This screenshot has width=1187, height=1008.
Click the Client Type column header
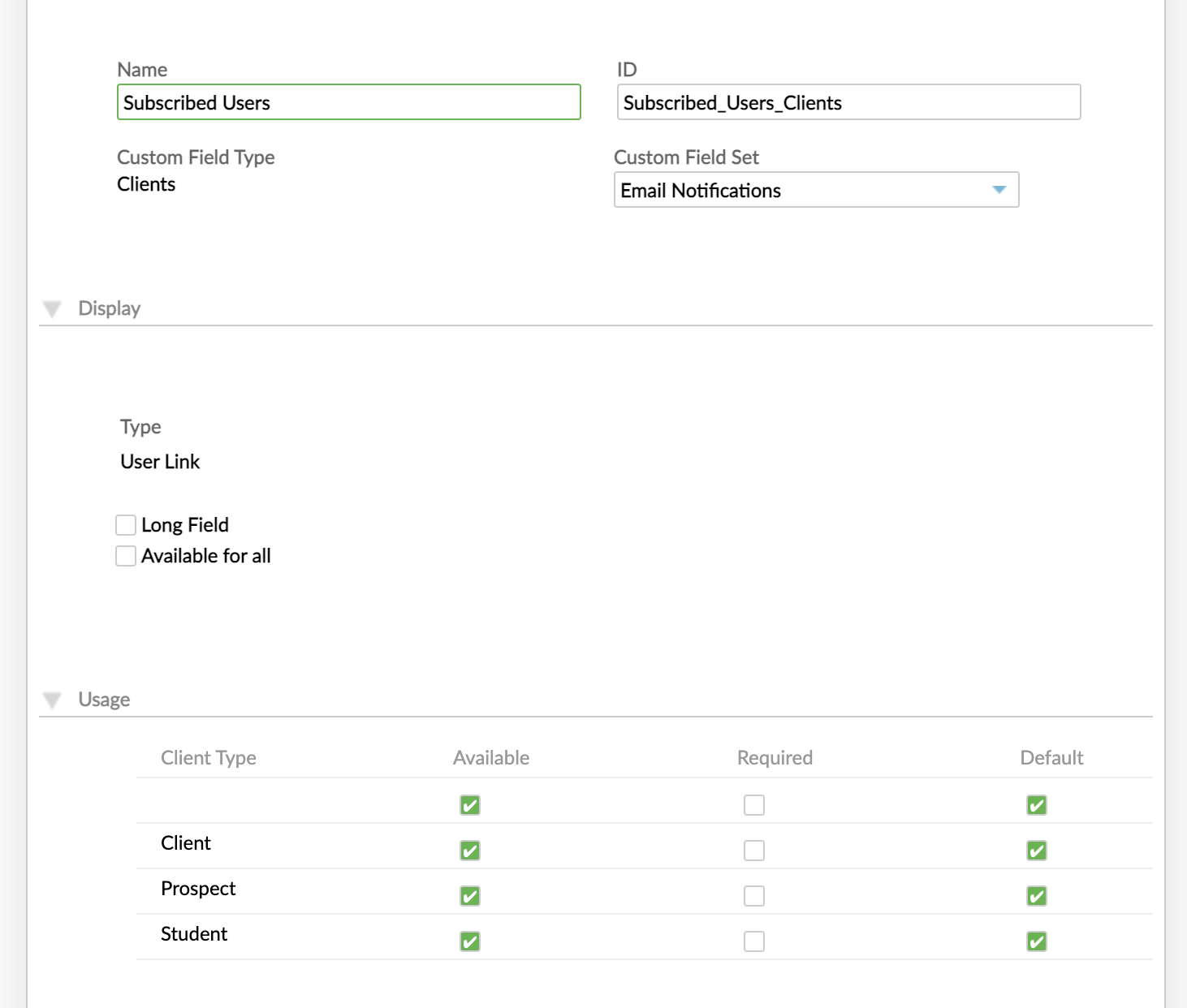[x=208, y=757]
